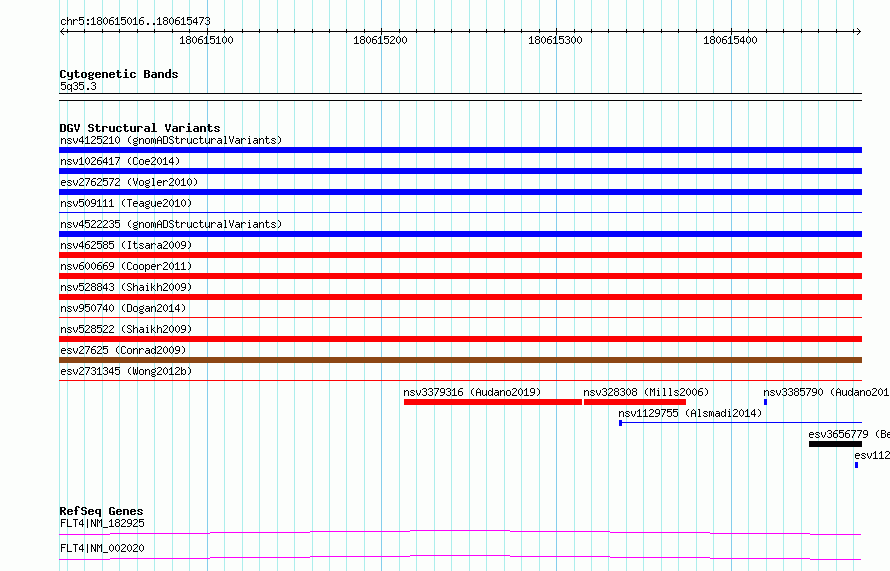Select the black bar under esv3656779
Viewport: 890px width, 571px height.
click(x=836, y=444)
